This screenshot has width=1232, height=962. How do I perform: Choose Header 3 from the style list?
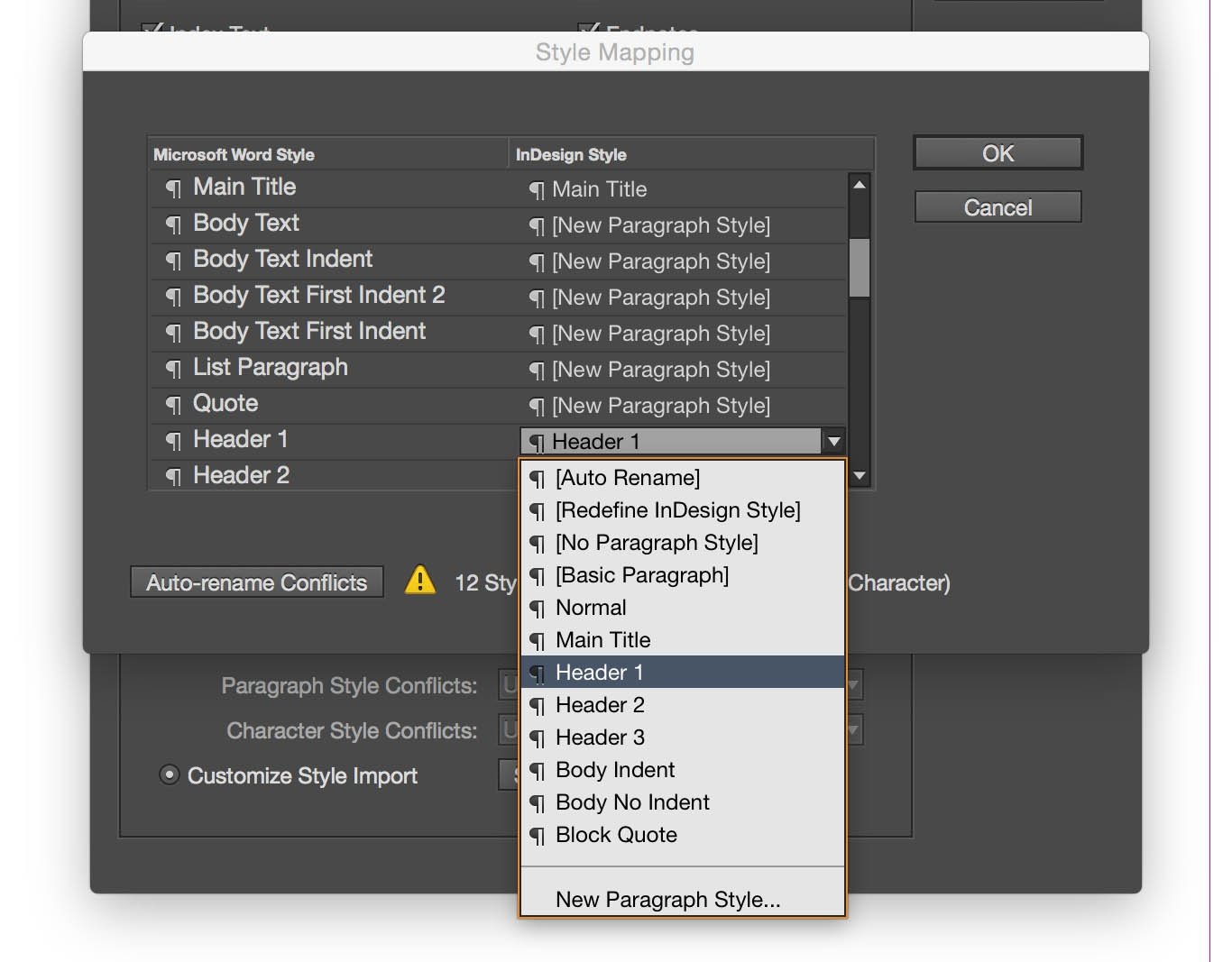tap(600, 738)
